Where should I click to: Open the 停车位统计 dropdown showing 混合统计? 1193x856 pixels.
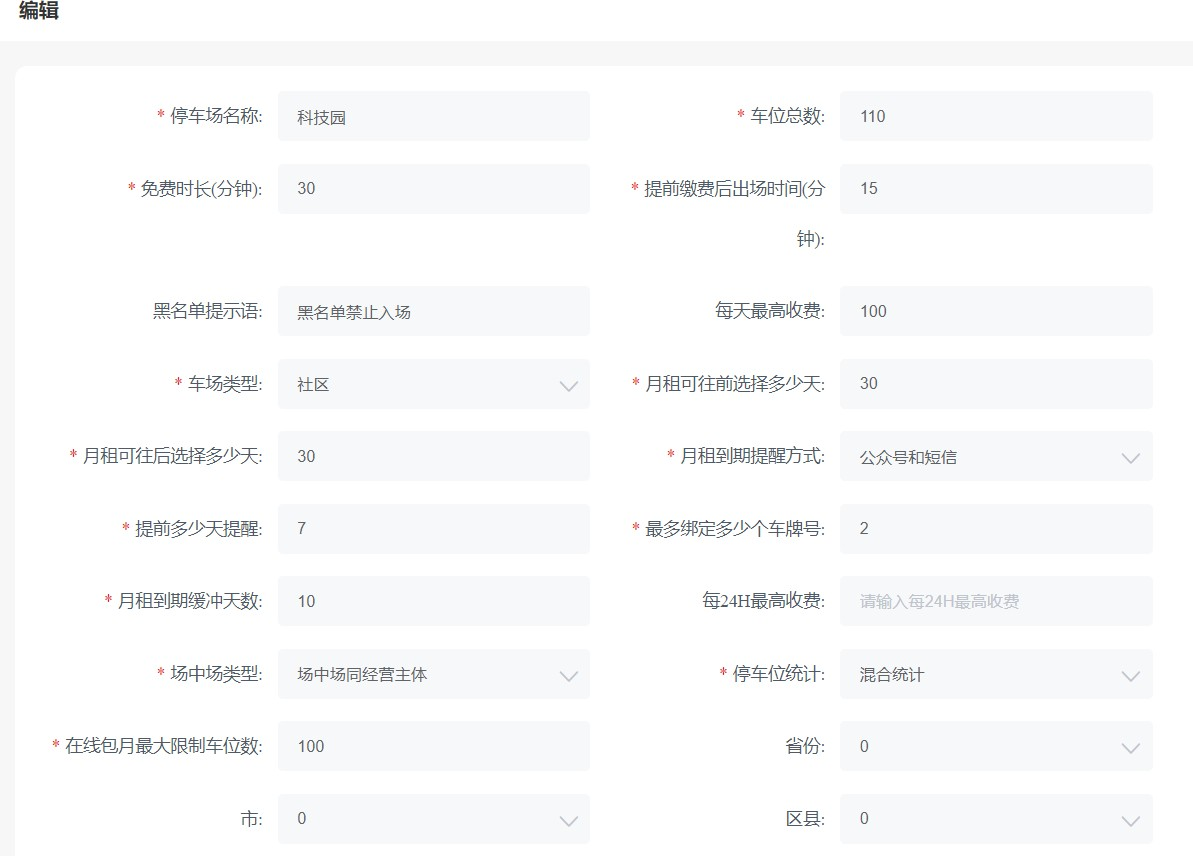(996, 674)
